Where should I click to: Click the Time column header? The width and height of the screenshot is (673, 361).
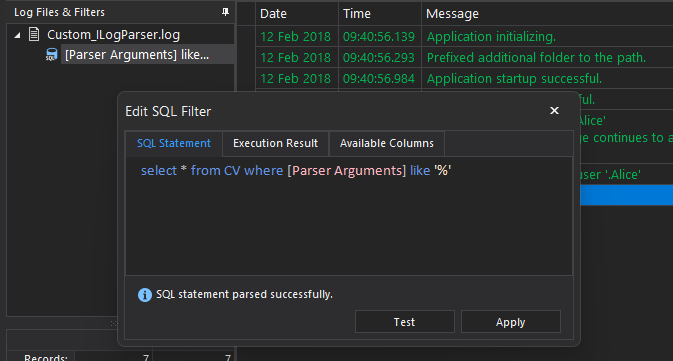point(380,14)
